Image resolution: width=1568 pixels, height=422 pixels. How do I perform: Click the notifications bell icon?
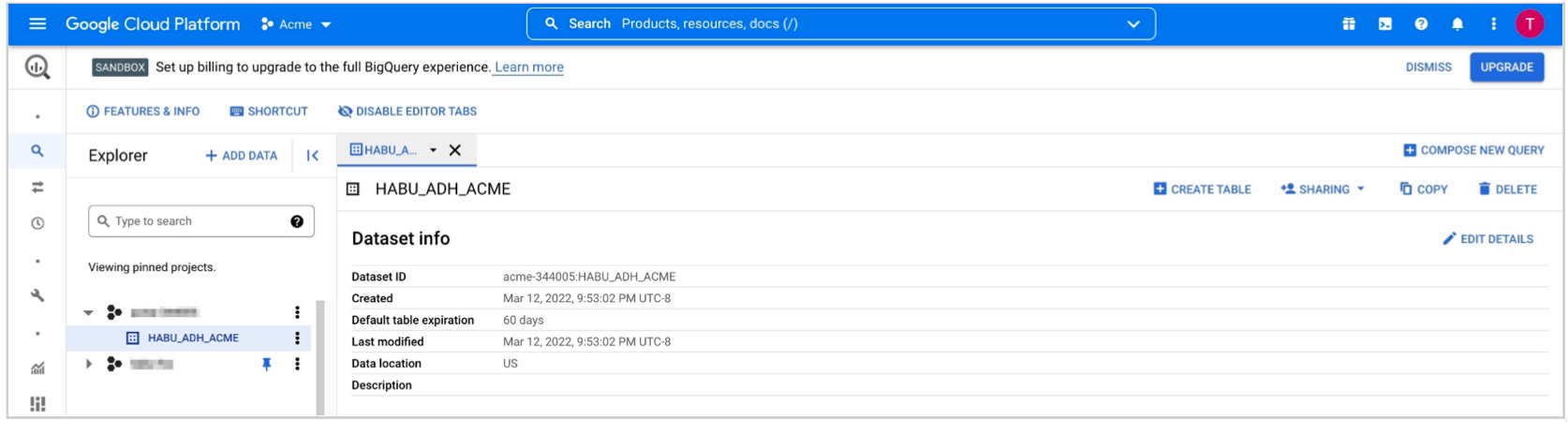1457,24
